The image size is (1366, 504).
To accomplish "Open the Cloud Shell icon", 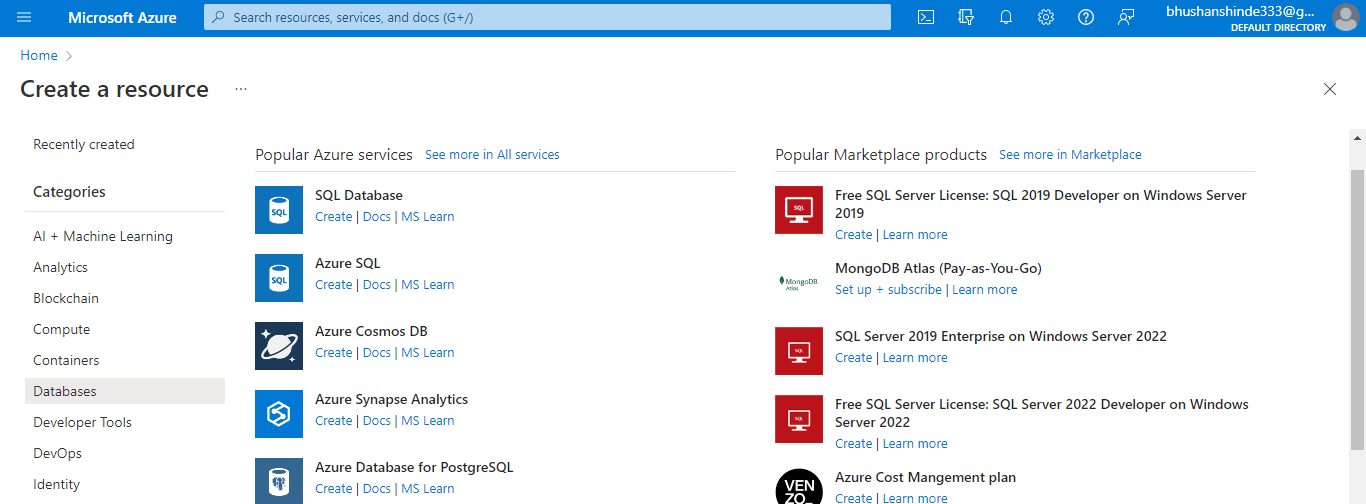I will pos(926,17).
